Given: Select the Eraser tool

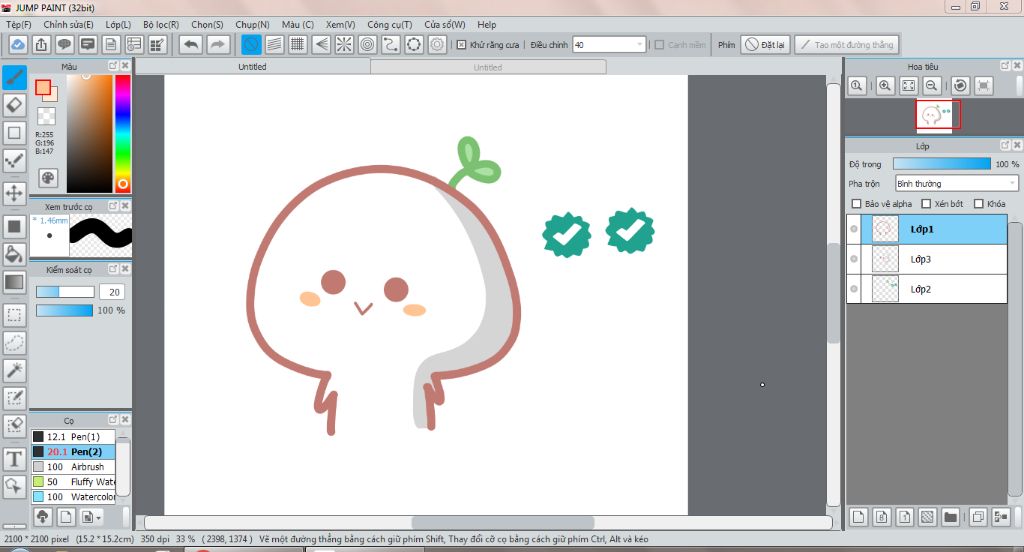Looking at the screenshot, I should (x=14, y=105).
